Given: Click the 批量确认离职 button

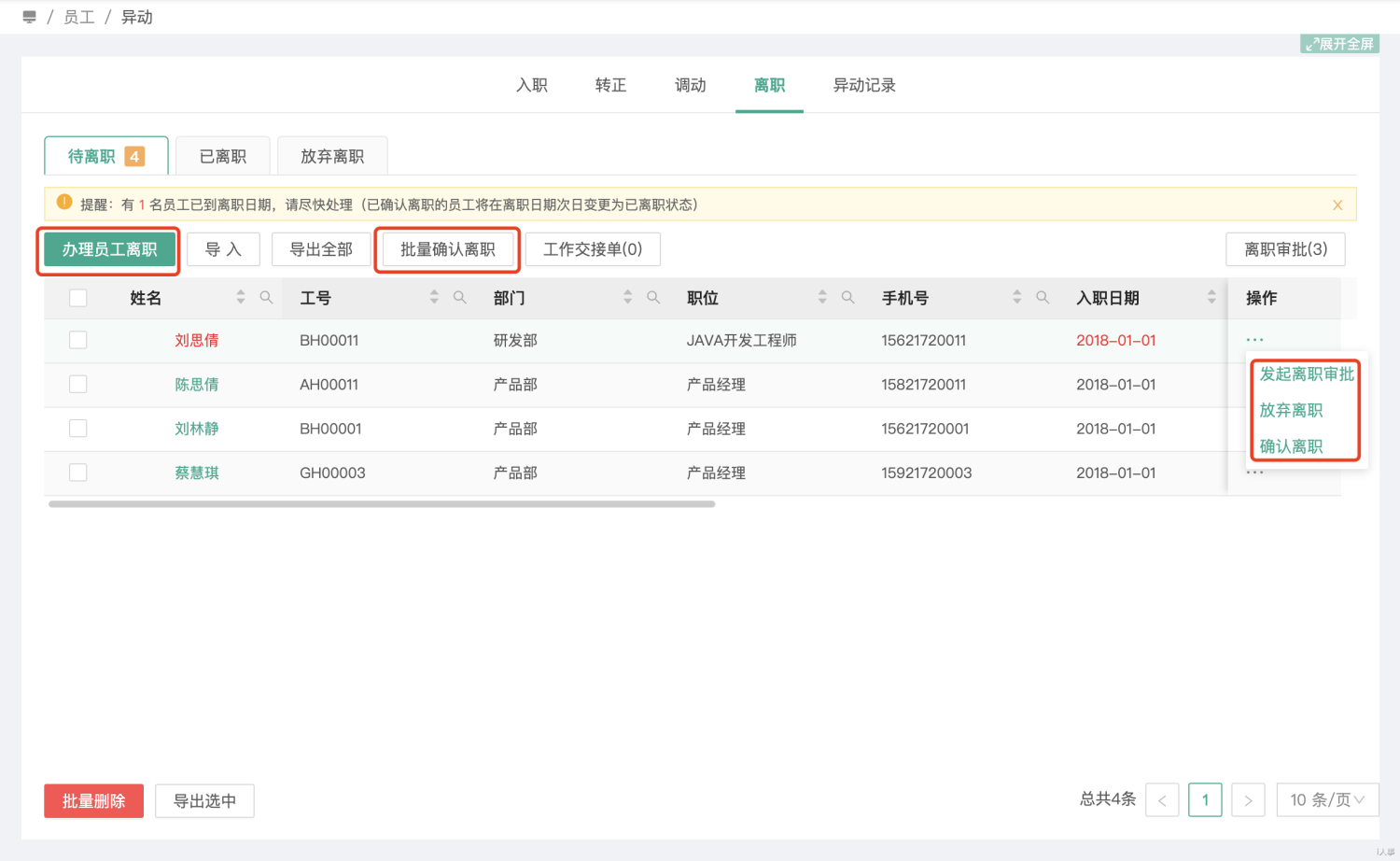Looking at the screenshot, I should click(448, 249).
